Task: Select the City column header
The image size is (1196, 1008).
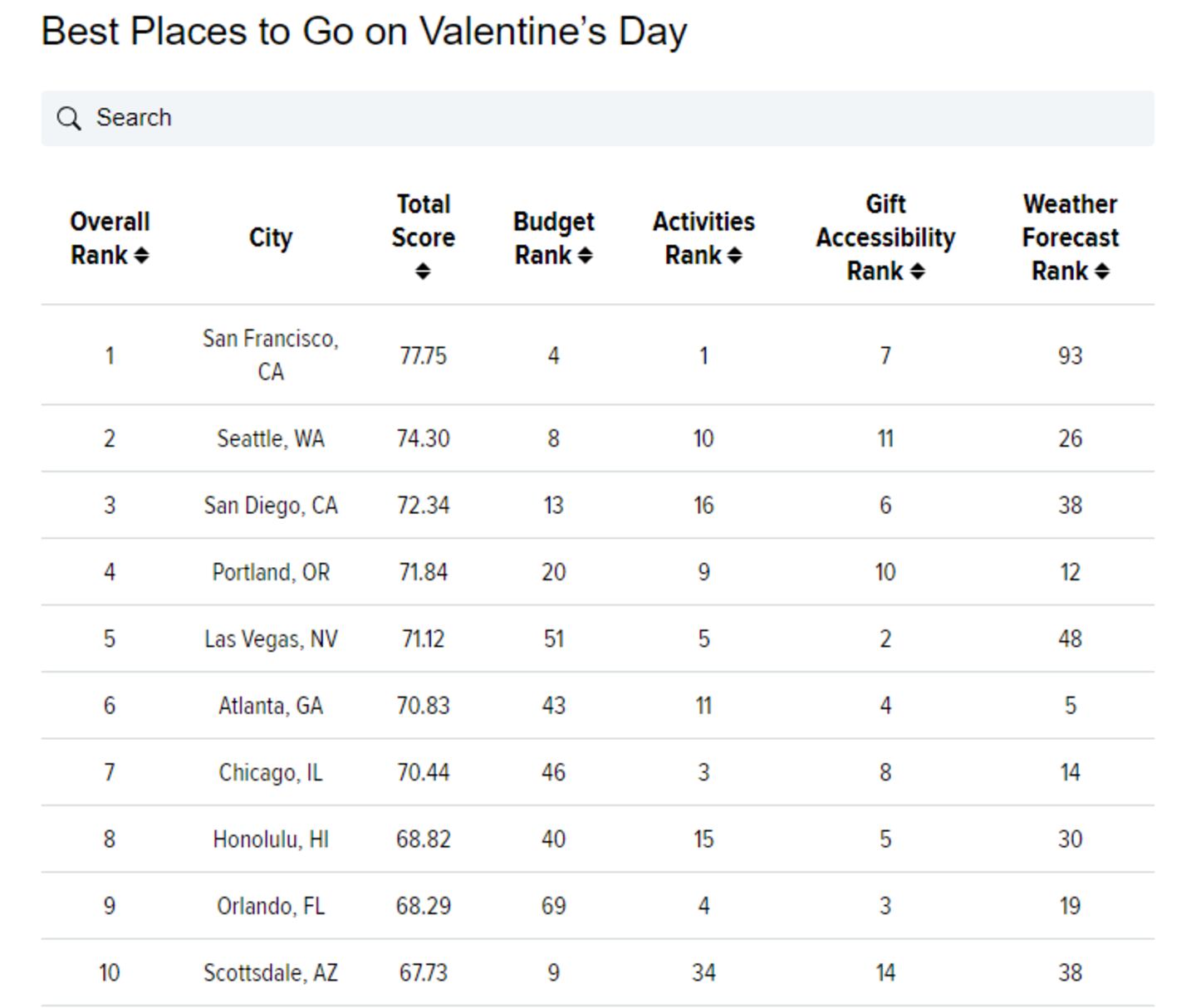Action: click(x=271, y=238)
